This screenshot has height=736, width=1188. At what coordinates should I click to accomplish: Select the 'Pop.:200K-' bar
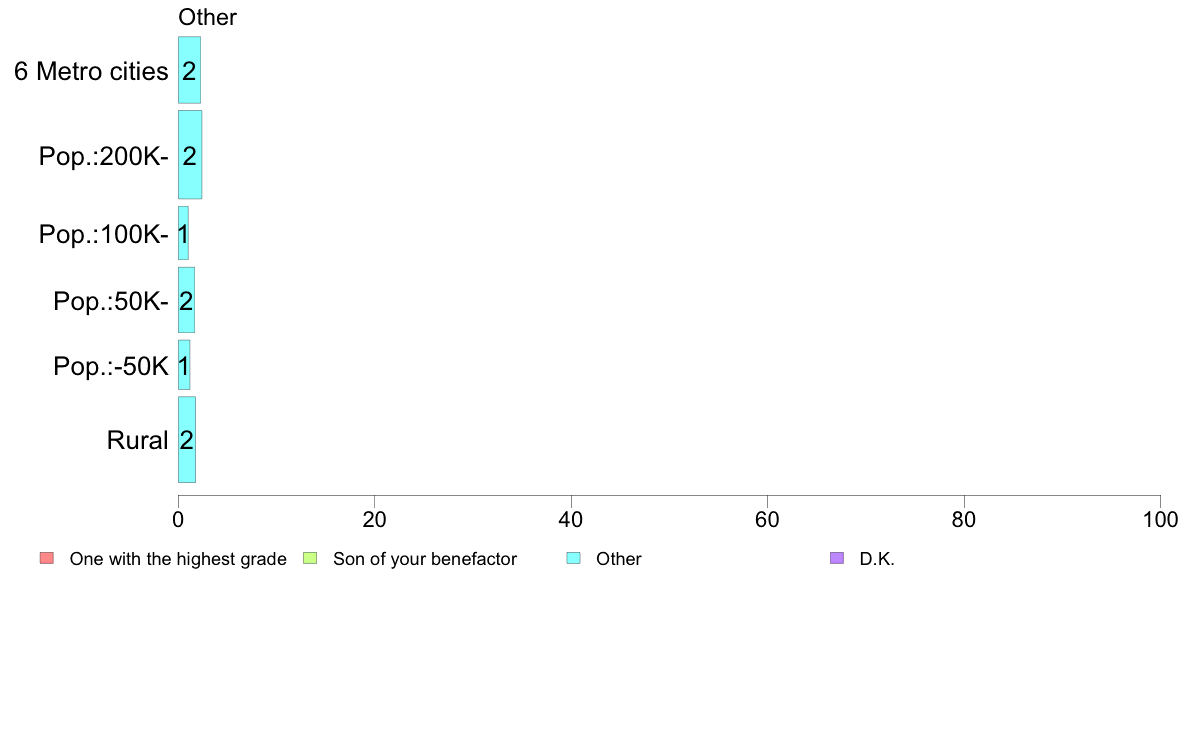(x=190, y=155)
